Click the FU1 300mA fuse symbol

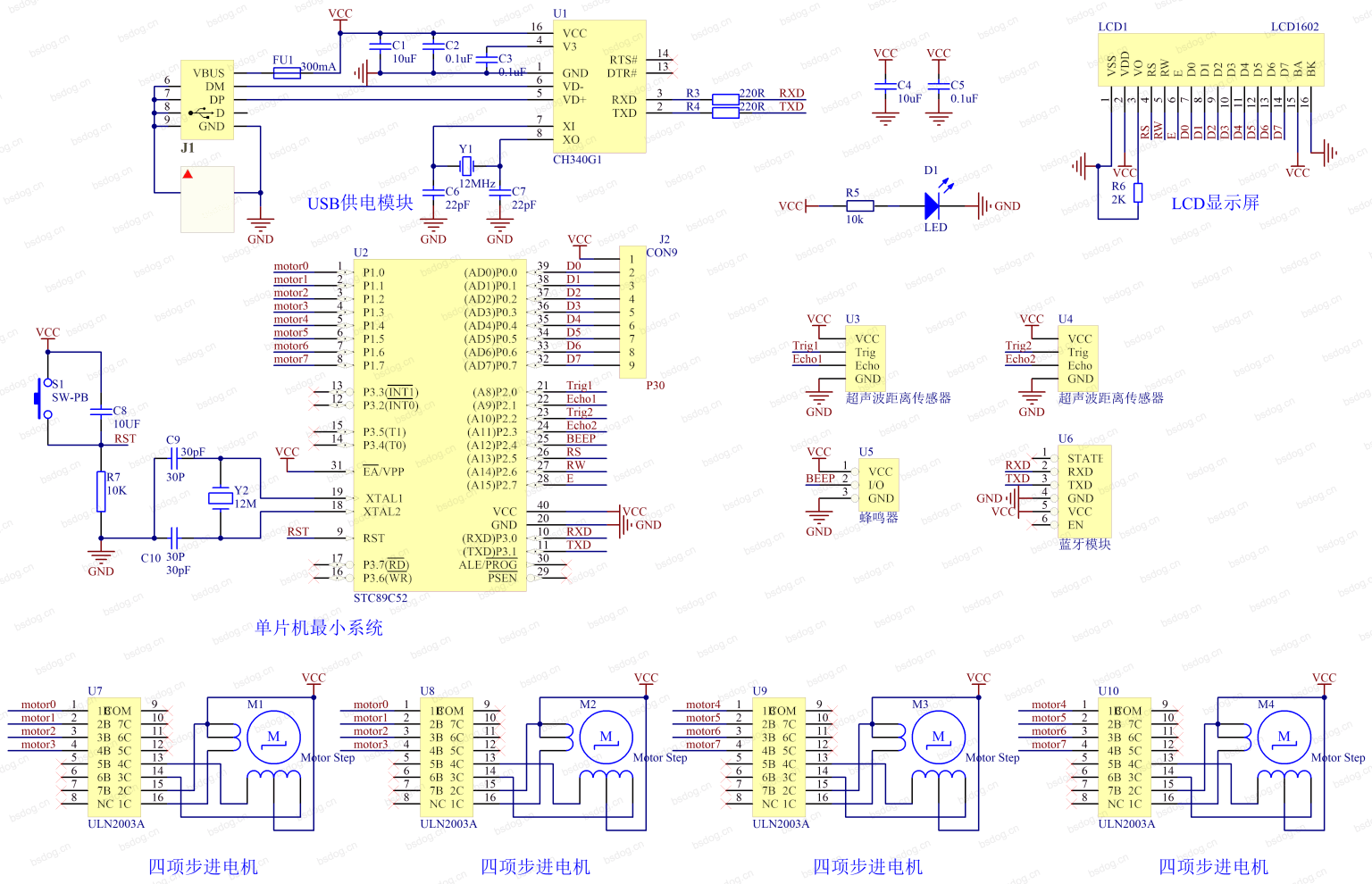pos(286,73)
